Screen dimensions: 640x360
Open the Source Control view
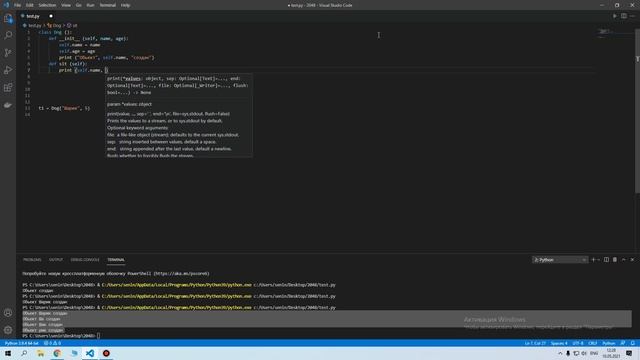coord(8,53)
